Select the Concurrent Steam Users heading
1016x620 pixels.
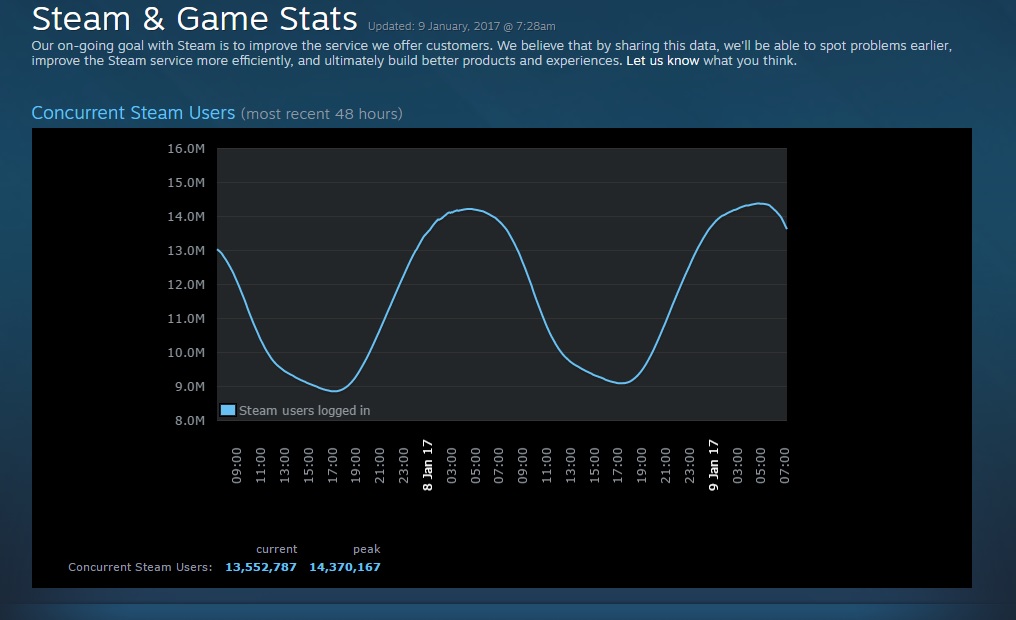tap(133, 113)
